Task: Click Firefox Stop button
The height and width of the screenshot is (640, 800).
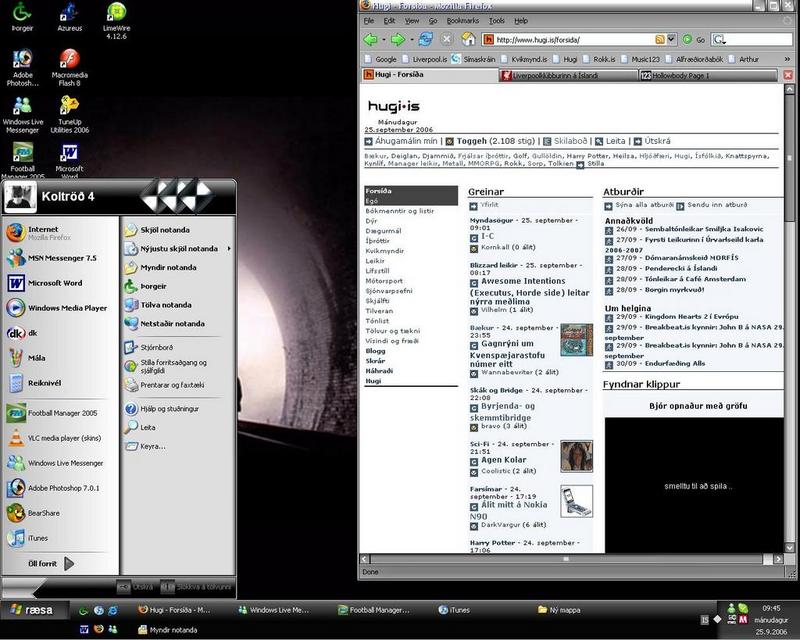Action: 446,39
